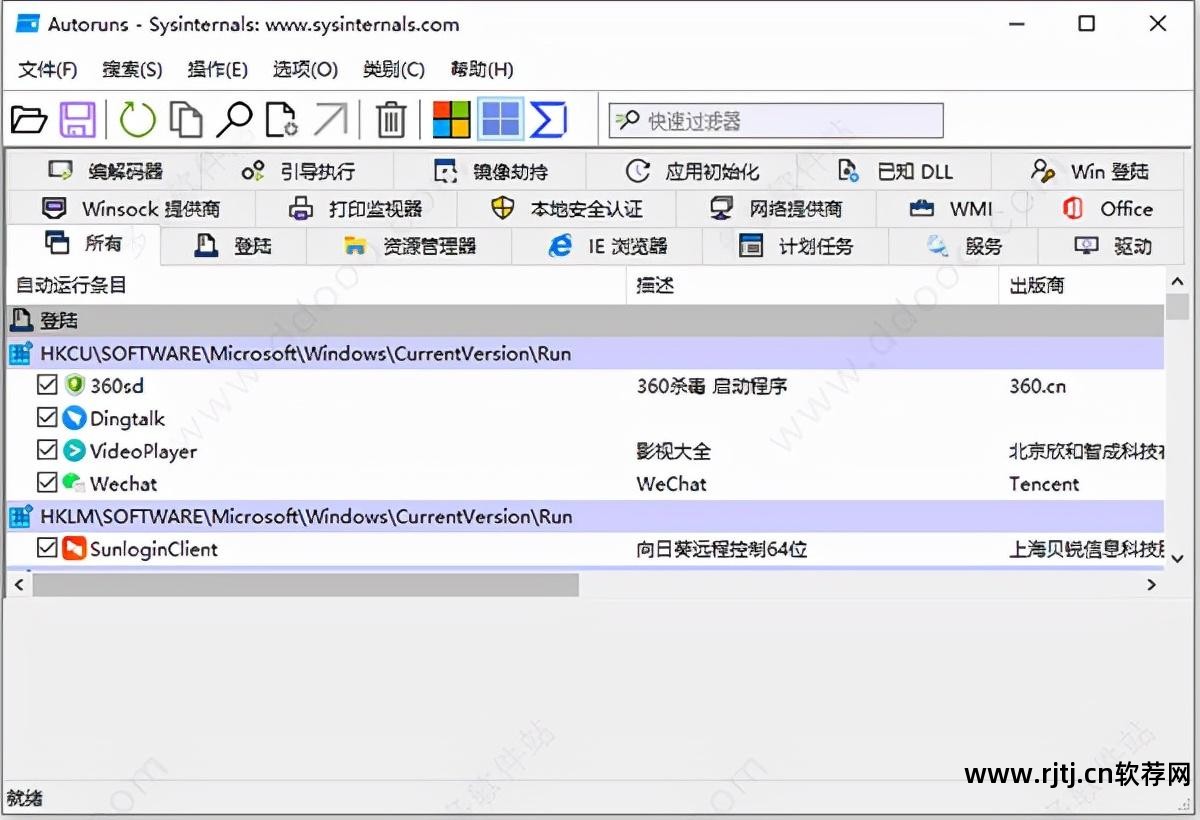Disable the SunloginClient startup entry

pyautogui.click(x=46, y=548)
